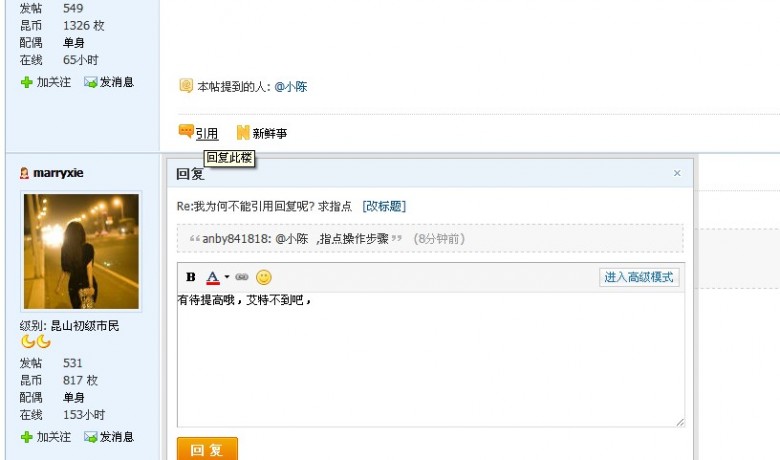Expand the font color dropdown arrow
Image resolution: width=780 pixels, height=460 pixels.
pyautogui.click(x=227, y=277)
